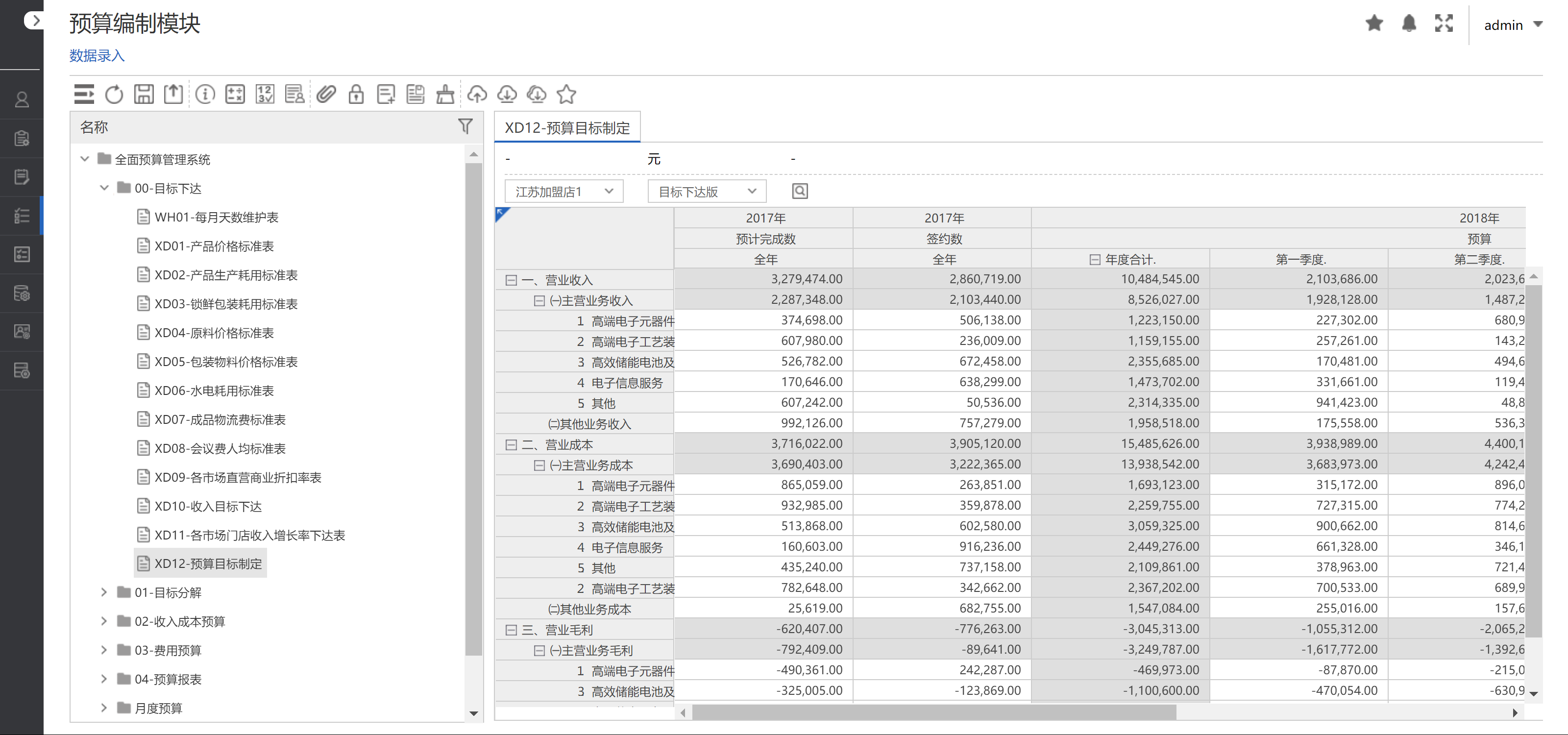The height and width of the screenshot is (735, 1568).
Task: Expand the 02-收入成本预算 folder
Action: click(x=104, y=621)
